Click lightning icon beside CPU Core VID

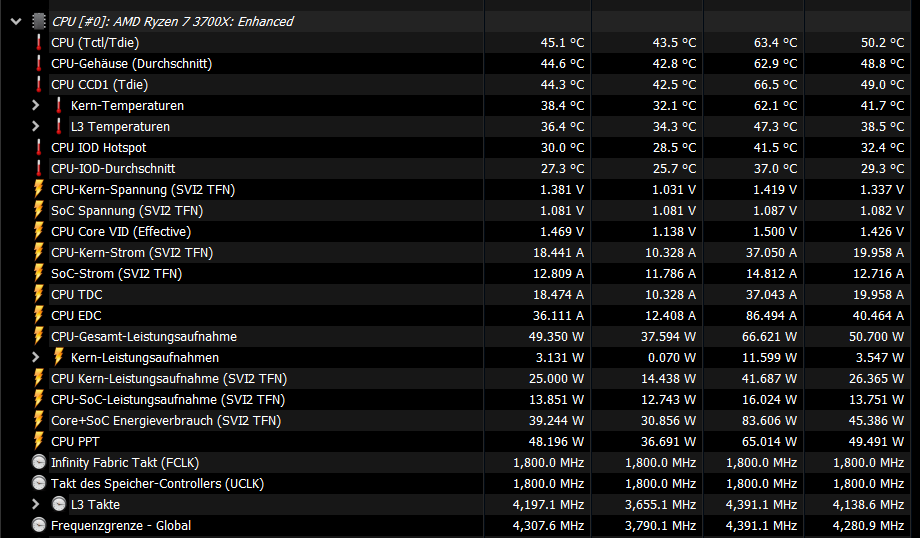(x=39, y=232)
